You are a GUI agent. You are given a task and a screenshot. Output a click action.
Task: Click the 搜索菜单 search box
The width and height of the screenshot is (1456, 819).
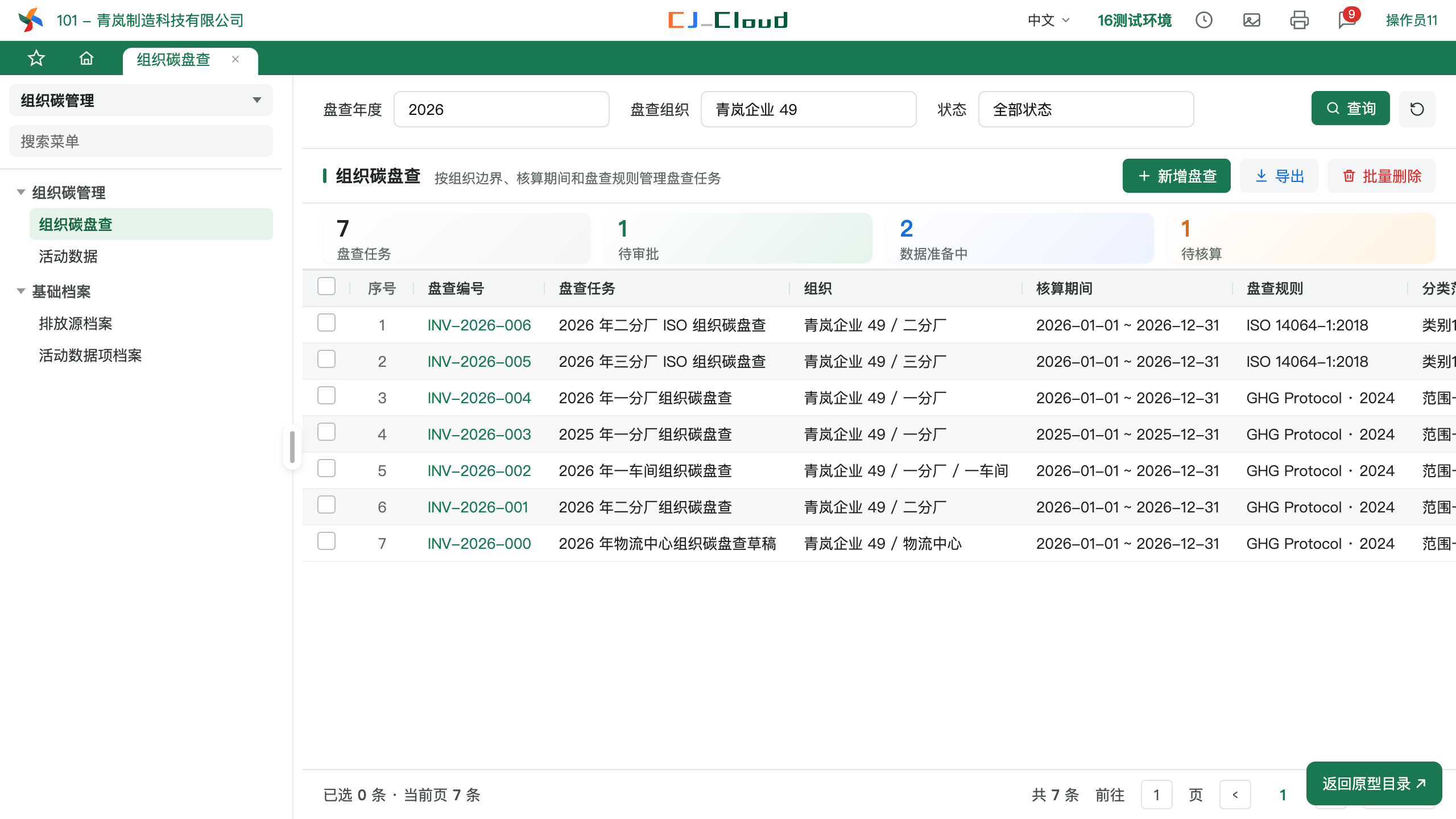click(x=141, y=141)
